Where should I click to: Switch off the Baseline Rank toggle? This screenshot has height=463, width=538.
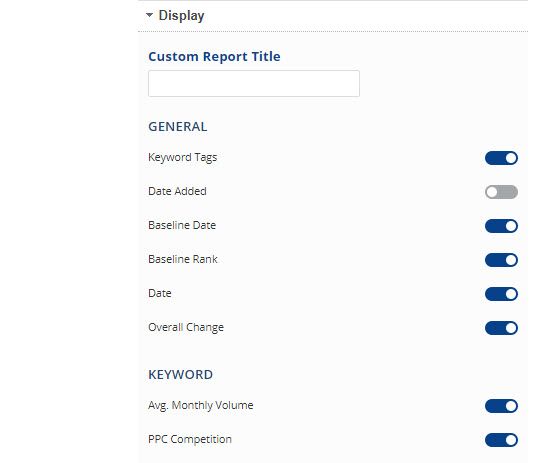click(x=501, y=260)
